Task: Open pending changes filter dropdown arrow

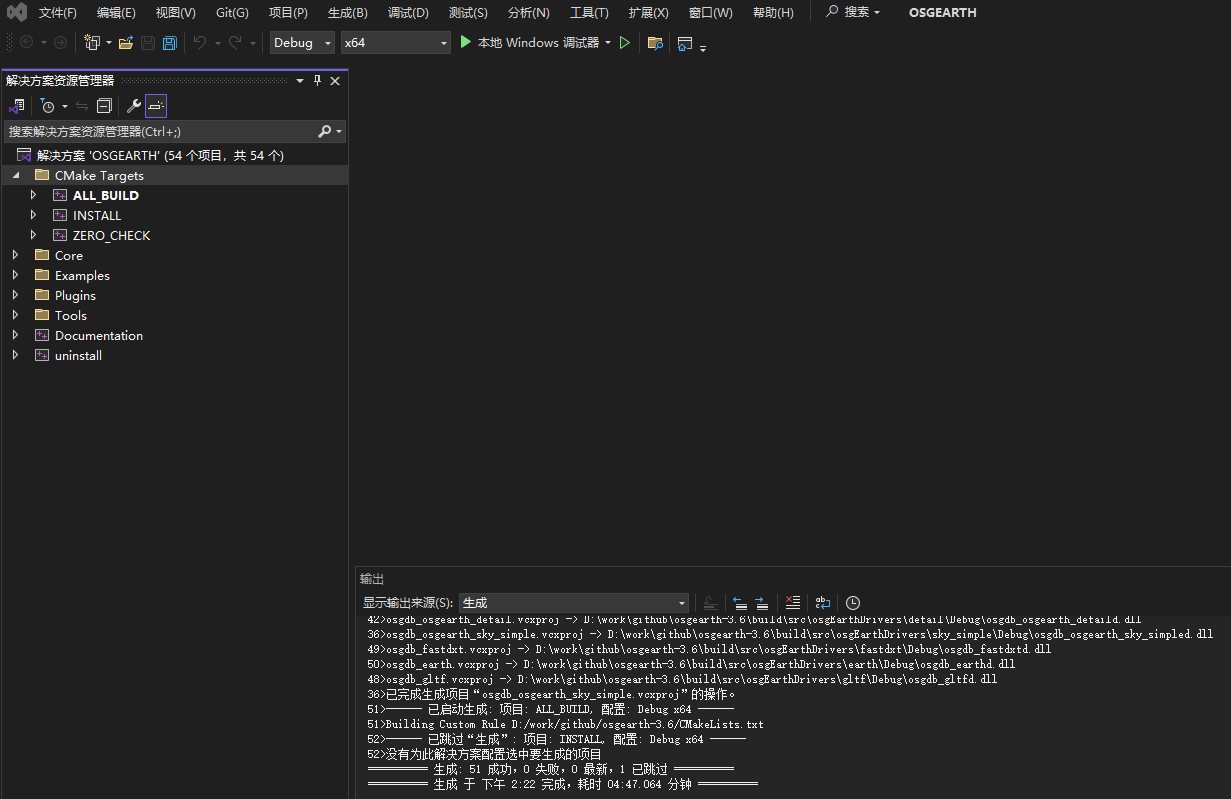Action: (65, 106)
